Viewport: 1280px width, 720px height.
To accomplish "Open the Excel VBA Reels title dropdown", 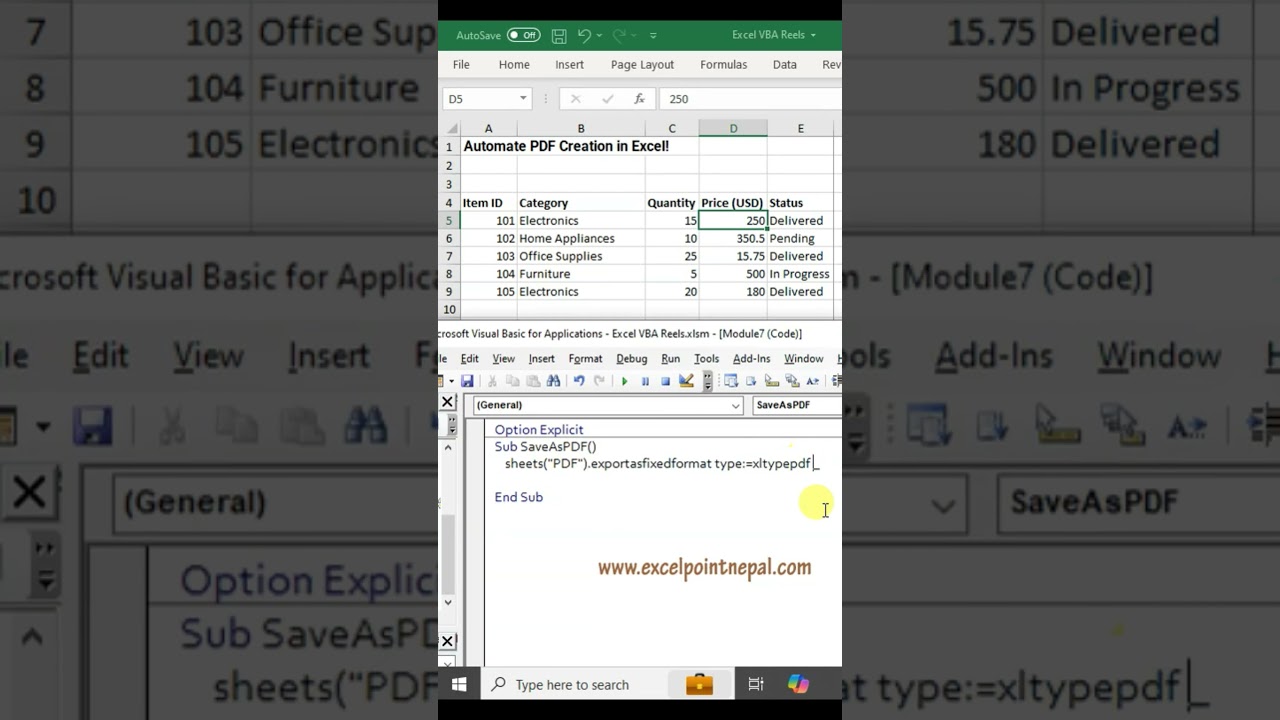I will pos(813,35).
